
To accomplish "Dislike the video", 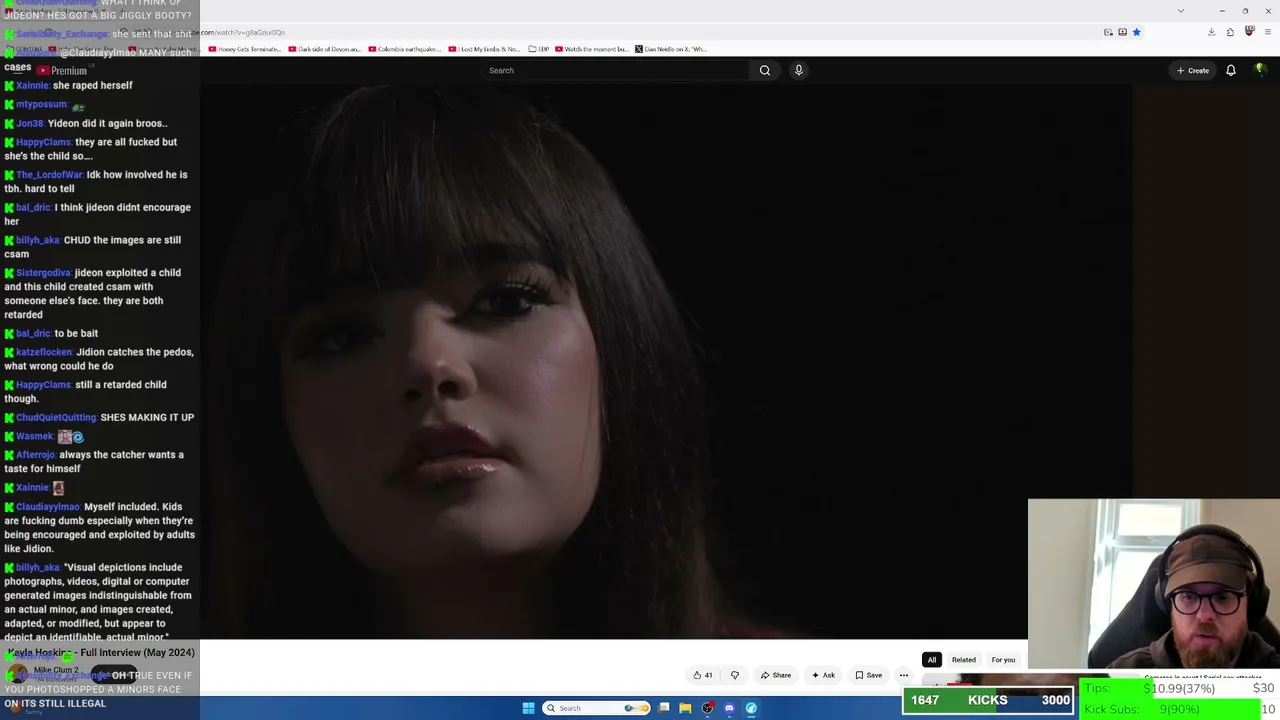I will coord(735,675).
